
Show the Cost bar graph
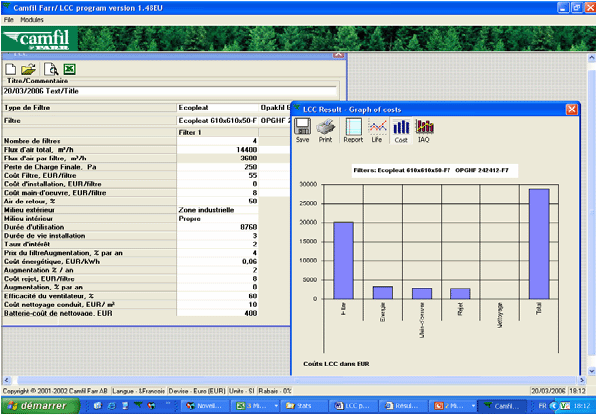click(x=401, y=130)
